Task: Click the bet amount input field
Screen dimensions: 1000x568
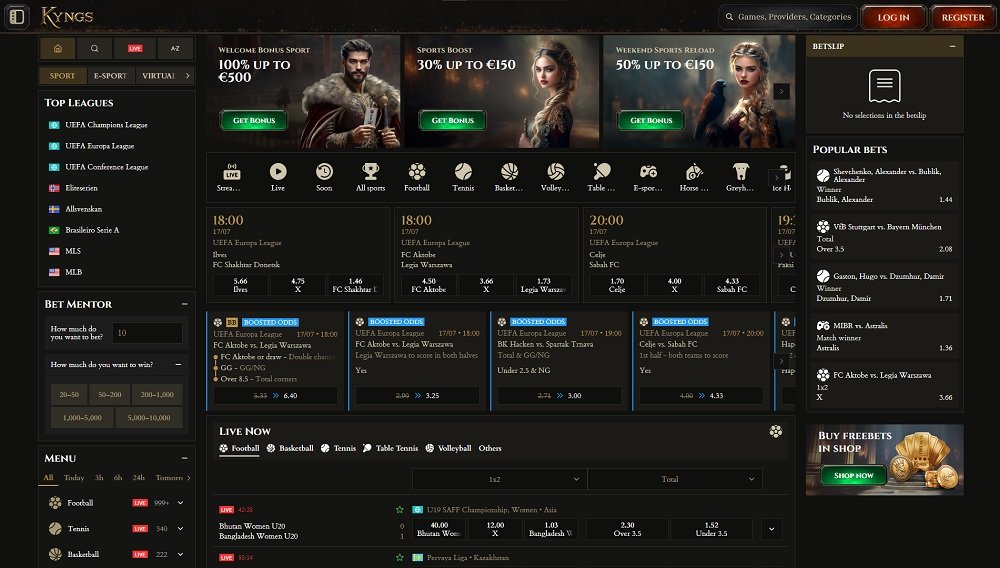Action: coord(147,333)
